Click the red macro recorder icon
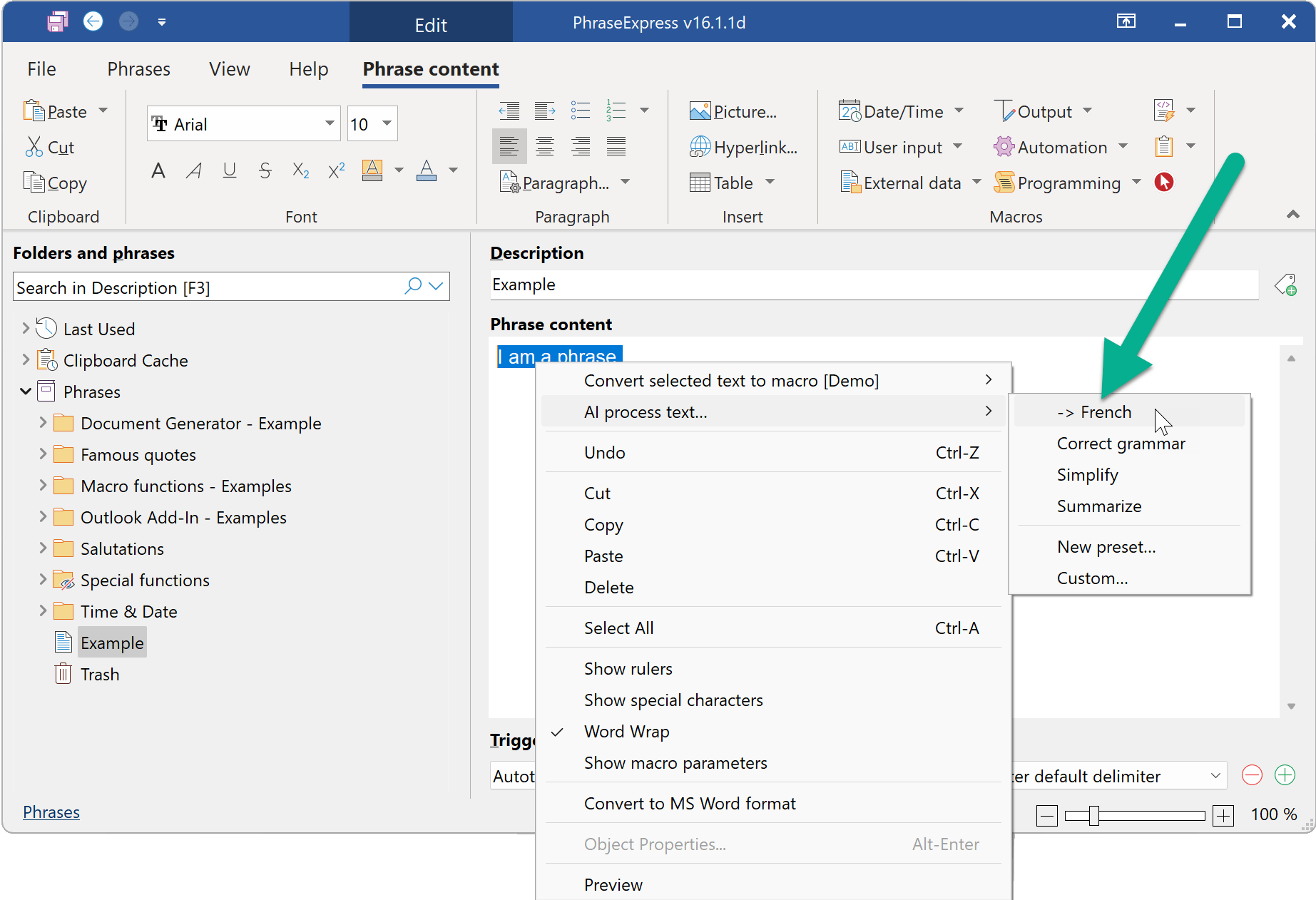 pyautogui.click(x=1164, y=182)
